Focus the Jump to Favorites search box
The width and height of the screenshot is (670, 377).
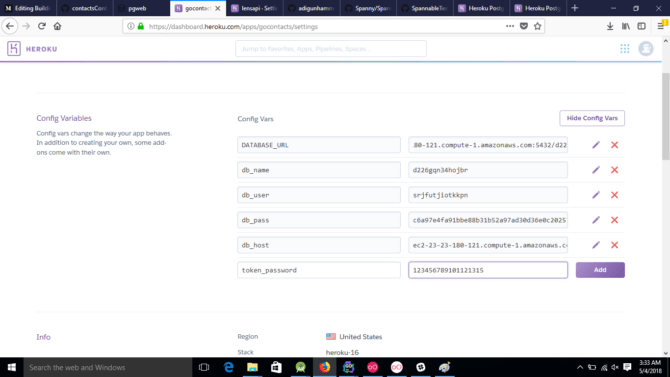[x=331, y=49]
